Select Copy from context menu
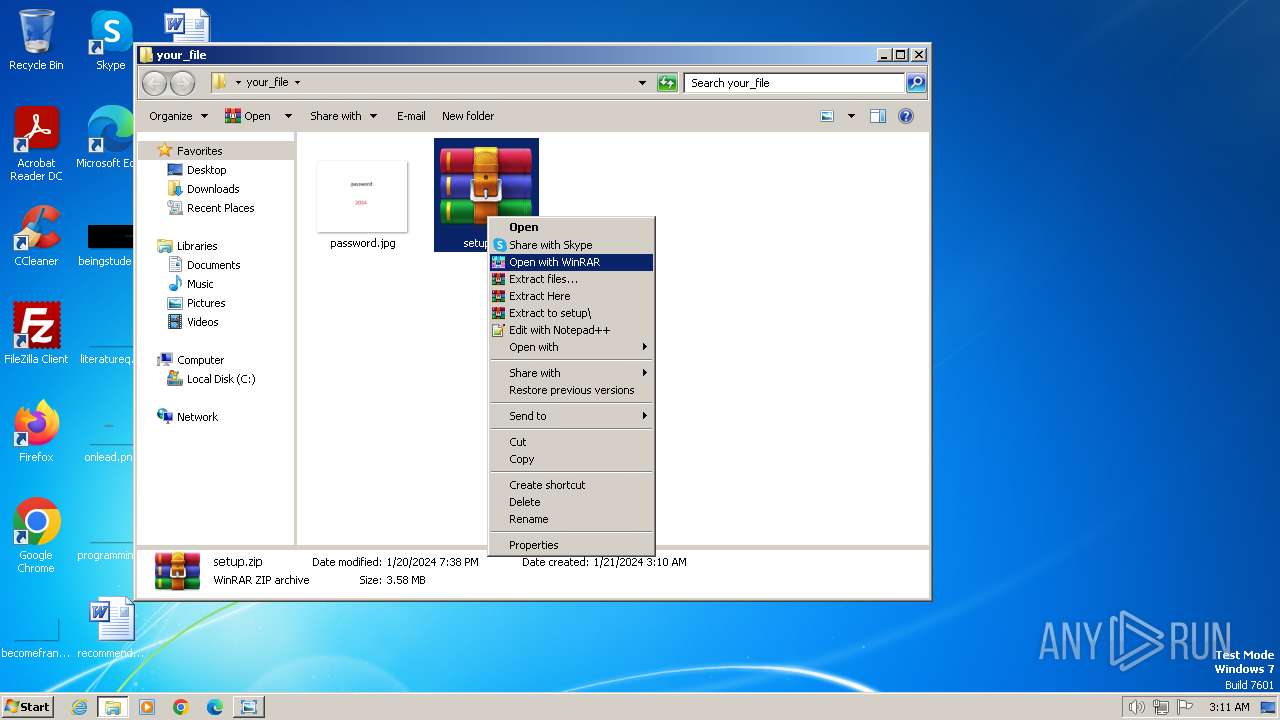This screenshot has width=1280, height=720. click(x=571, y=459)
